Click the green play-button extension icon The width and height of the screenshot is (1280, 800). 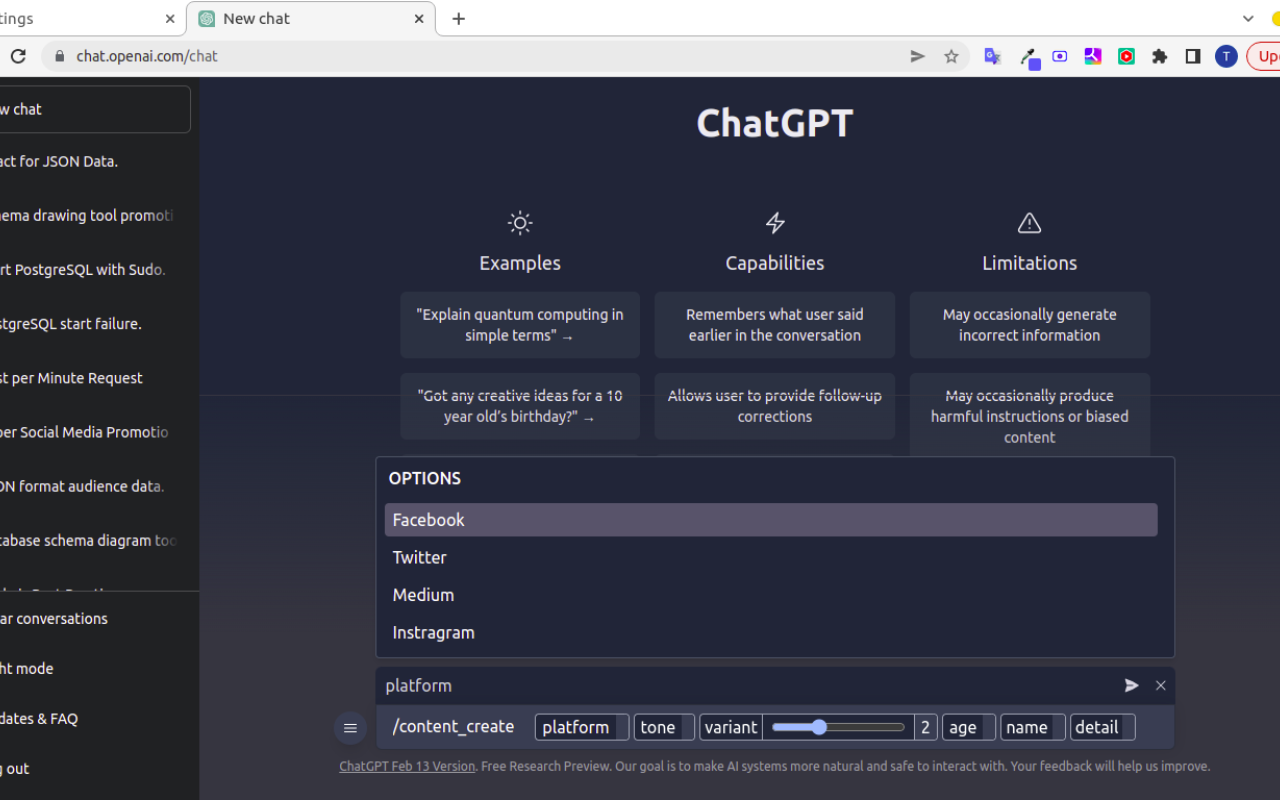pos(1126,56)
